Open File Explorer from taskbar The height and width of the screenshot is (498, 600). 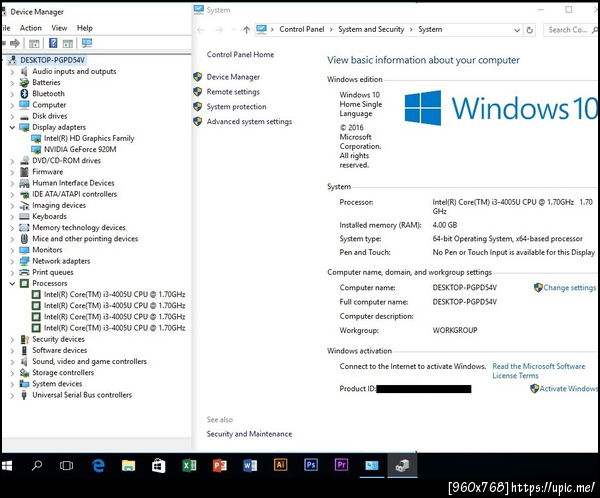tap(128, 465)
